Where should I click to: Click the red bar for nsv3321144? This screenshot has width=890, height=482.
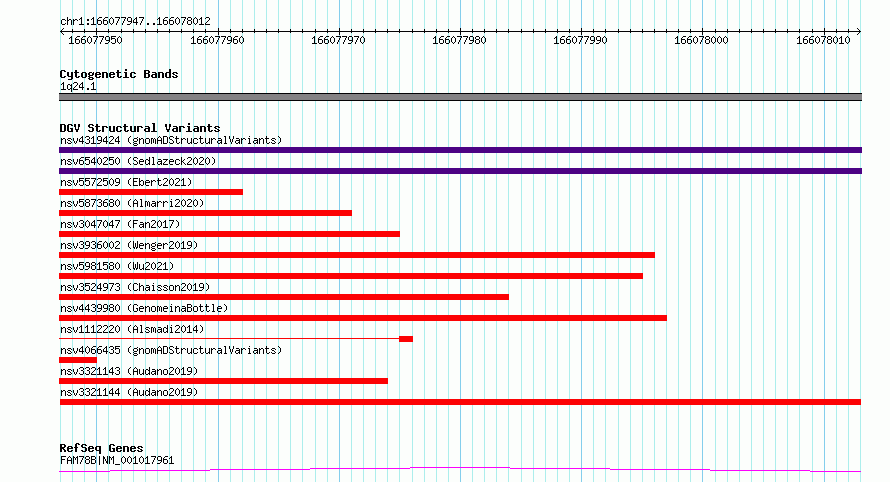460,402
